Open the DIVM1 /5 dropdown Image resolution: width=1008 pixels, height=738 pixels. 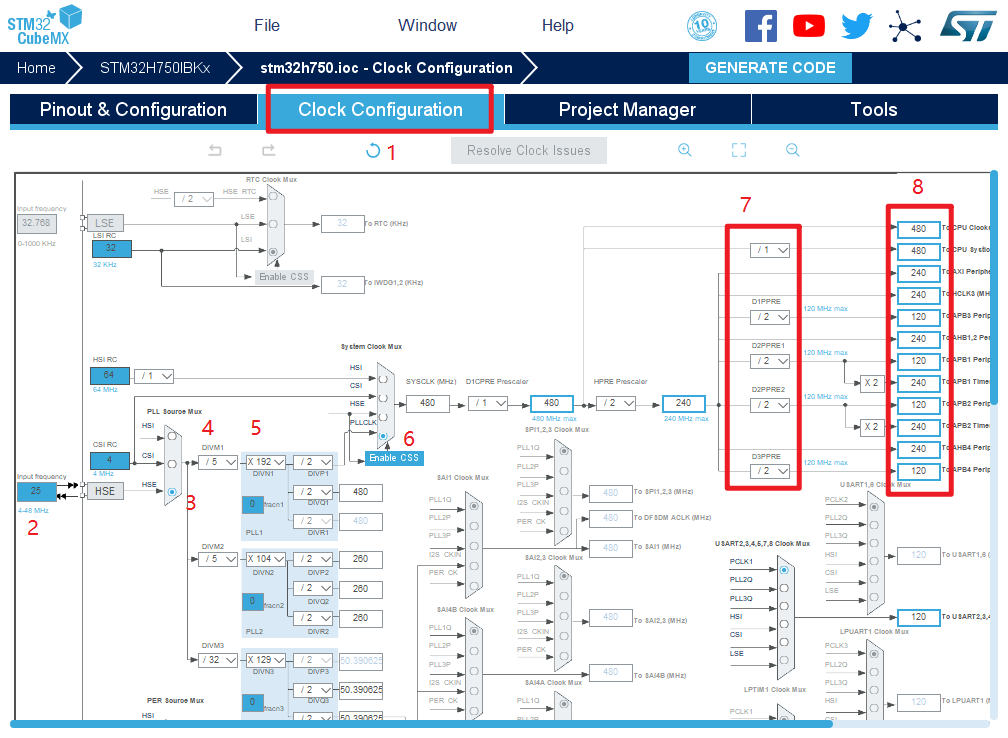click(x=216, y=462)
